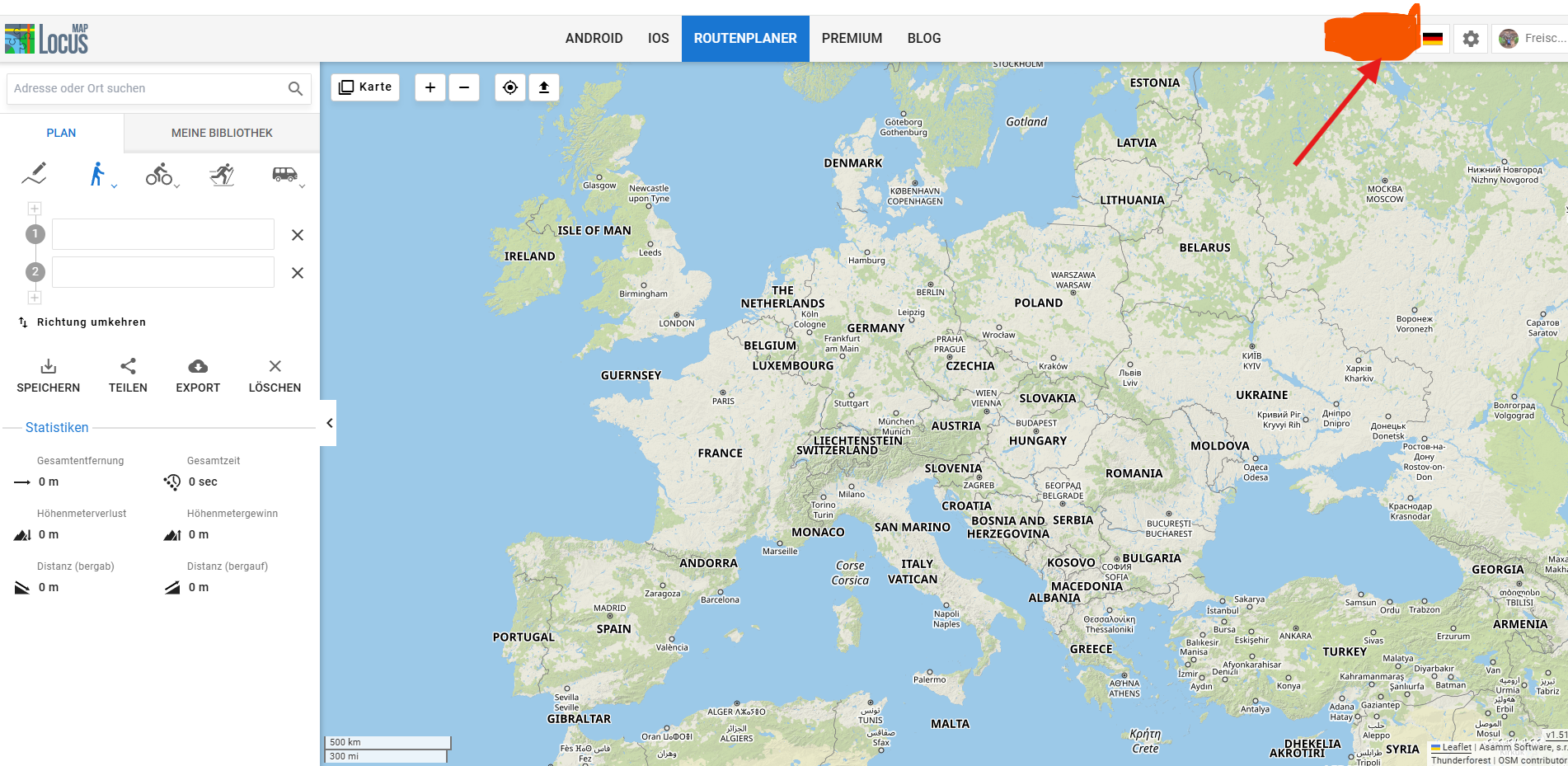1568x766 pixels.
Task: Zoom in with the plus button
Action: [430, 87]
